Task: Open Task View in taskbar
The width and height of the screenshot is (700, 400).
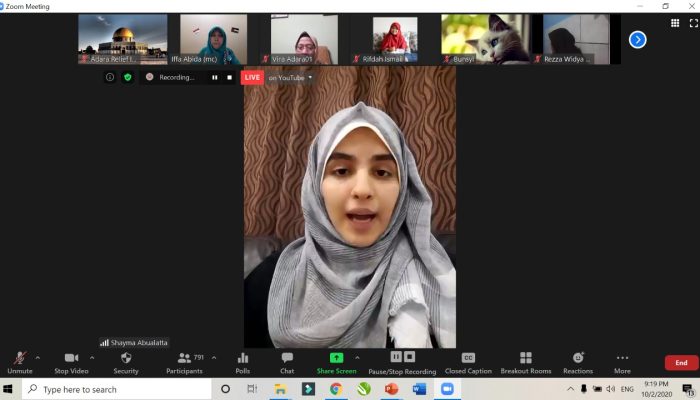Action: point(252,389)
